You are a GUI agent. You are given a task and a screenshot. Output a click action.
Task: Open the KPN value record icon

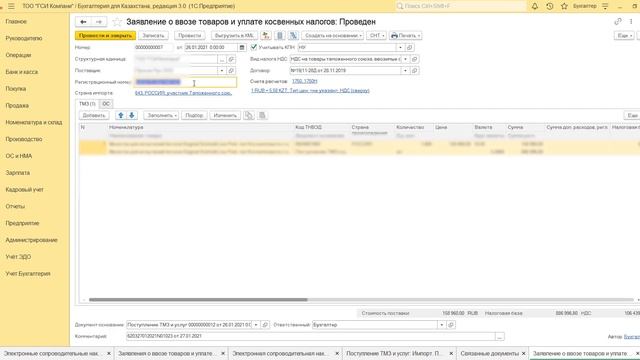coord(410,47)
